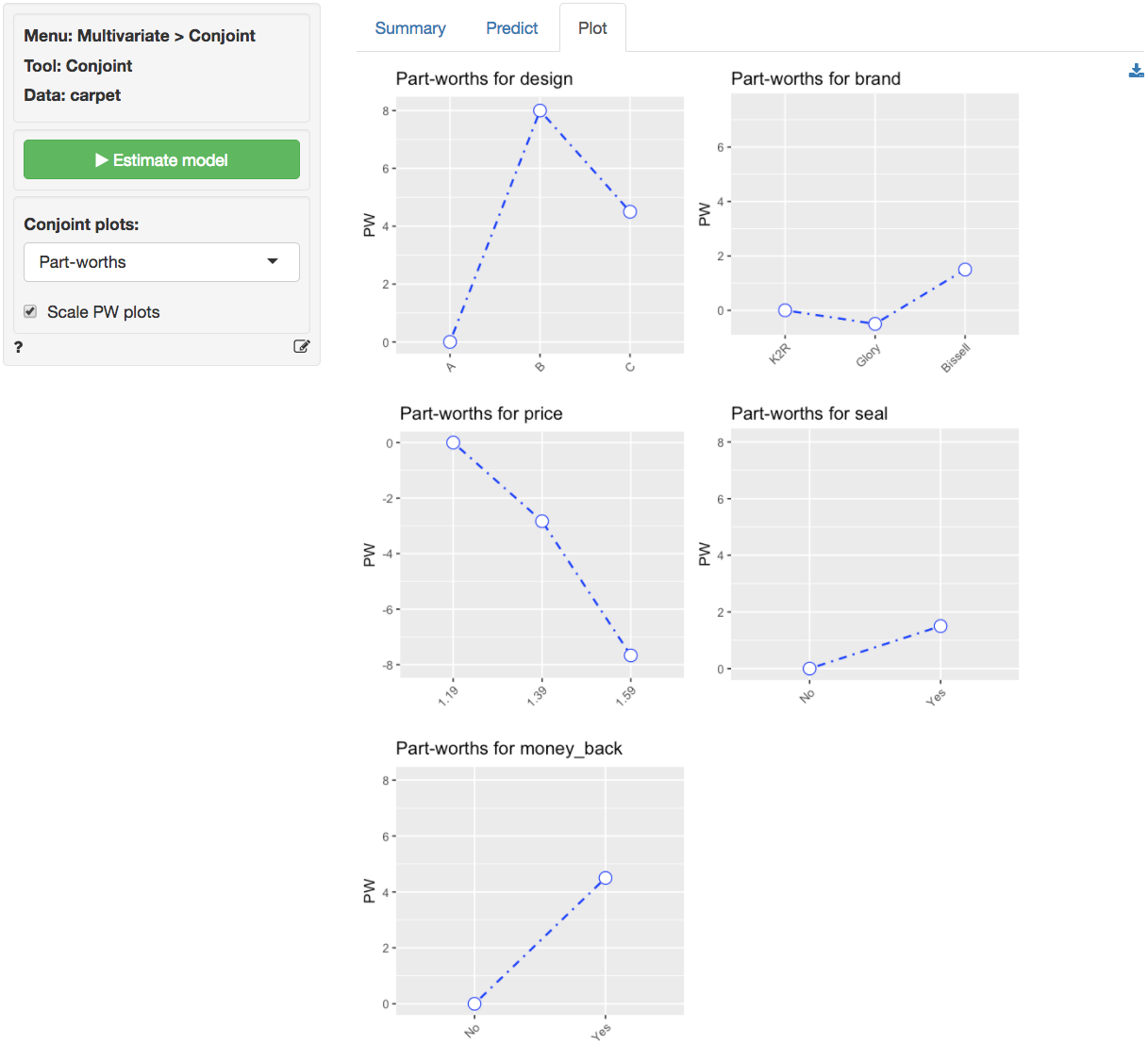Open the help question mark icon
1148x1045 pixels.
coord(19,347)
